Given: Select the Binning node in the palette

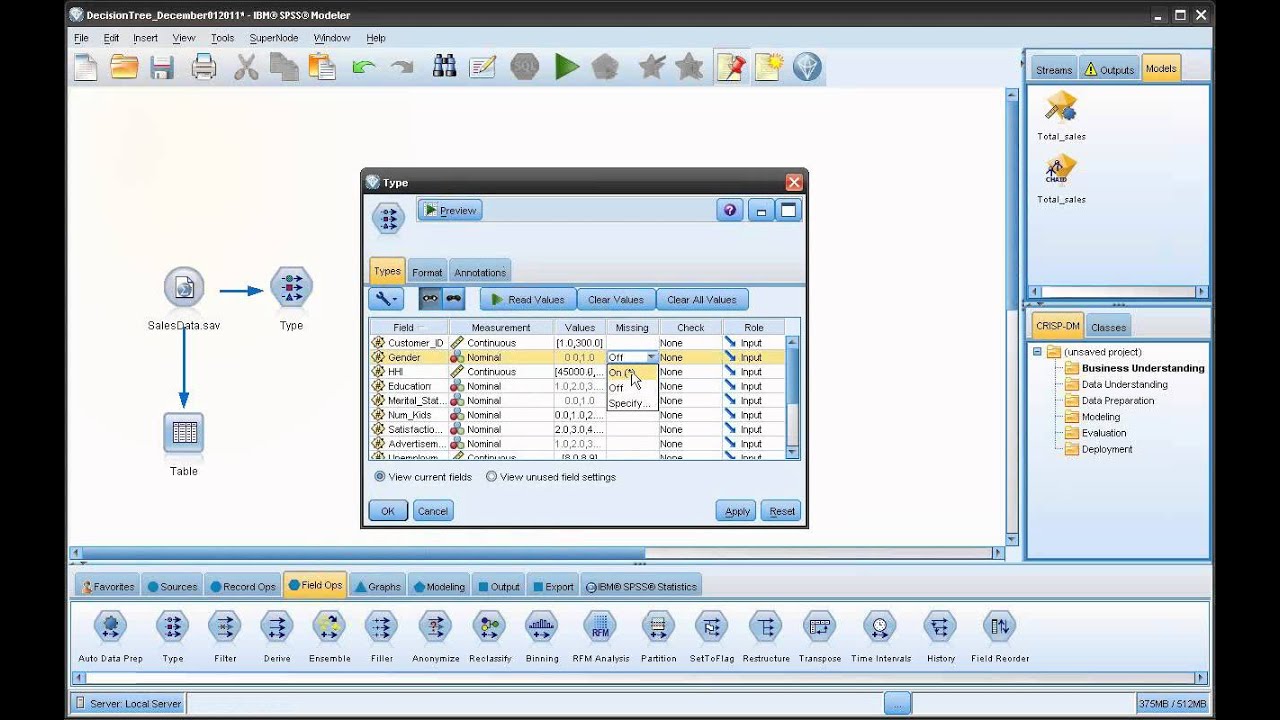Looking at the screenshot, I should coord(542,627).
